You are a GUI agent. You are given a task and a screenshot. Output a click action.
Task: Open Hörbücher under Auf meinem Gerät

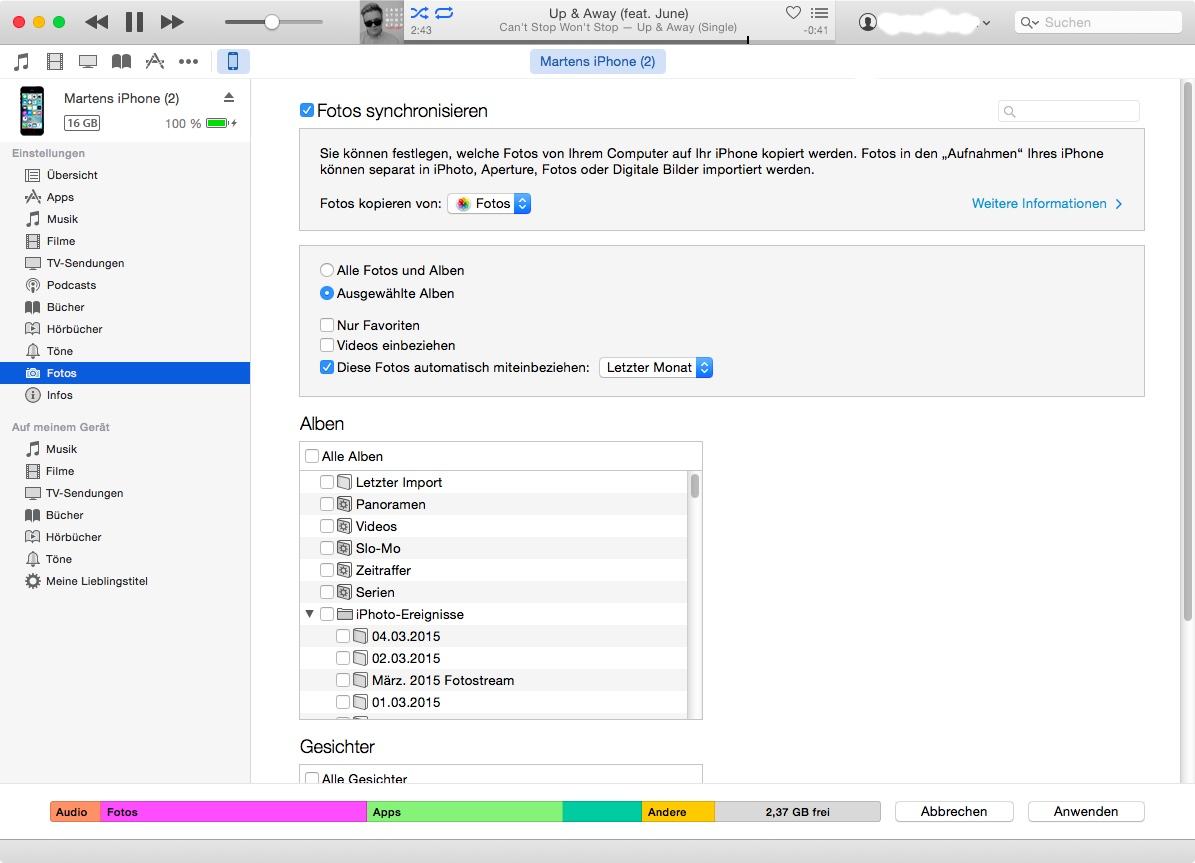pyautogui.click(x=73, y=537)
